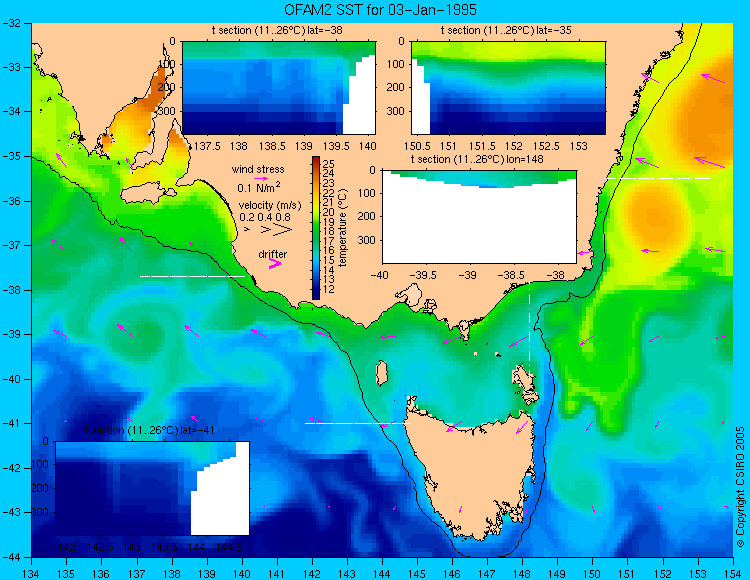This screenshot has width=750, height=580.
Task: Click "144.5" on the lat=-41 section axis
Action: click(x=229, y=547)
